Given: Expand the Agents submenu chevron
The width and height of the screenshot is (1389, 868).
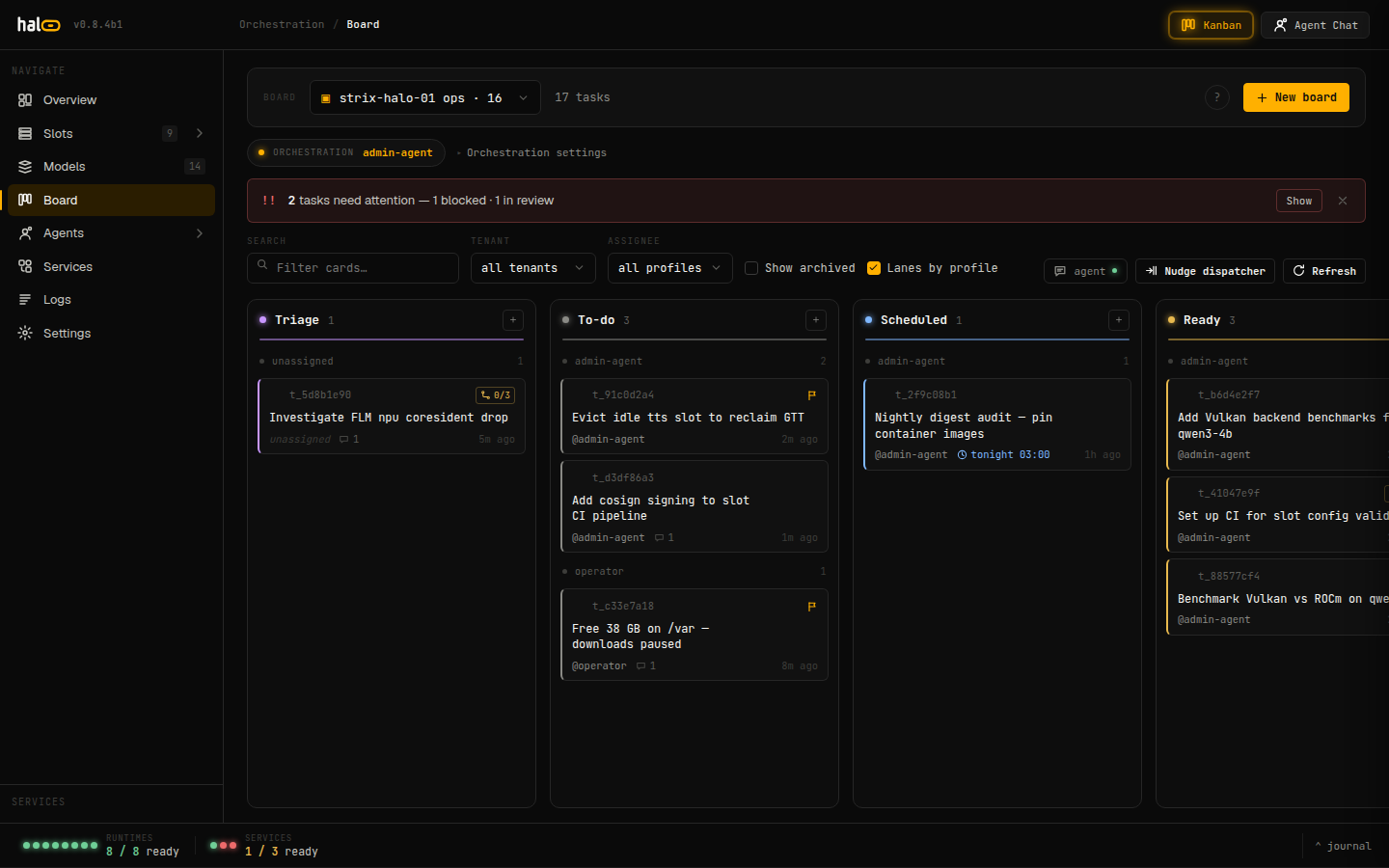Looking at the screenshot, I should pos(200,233).
